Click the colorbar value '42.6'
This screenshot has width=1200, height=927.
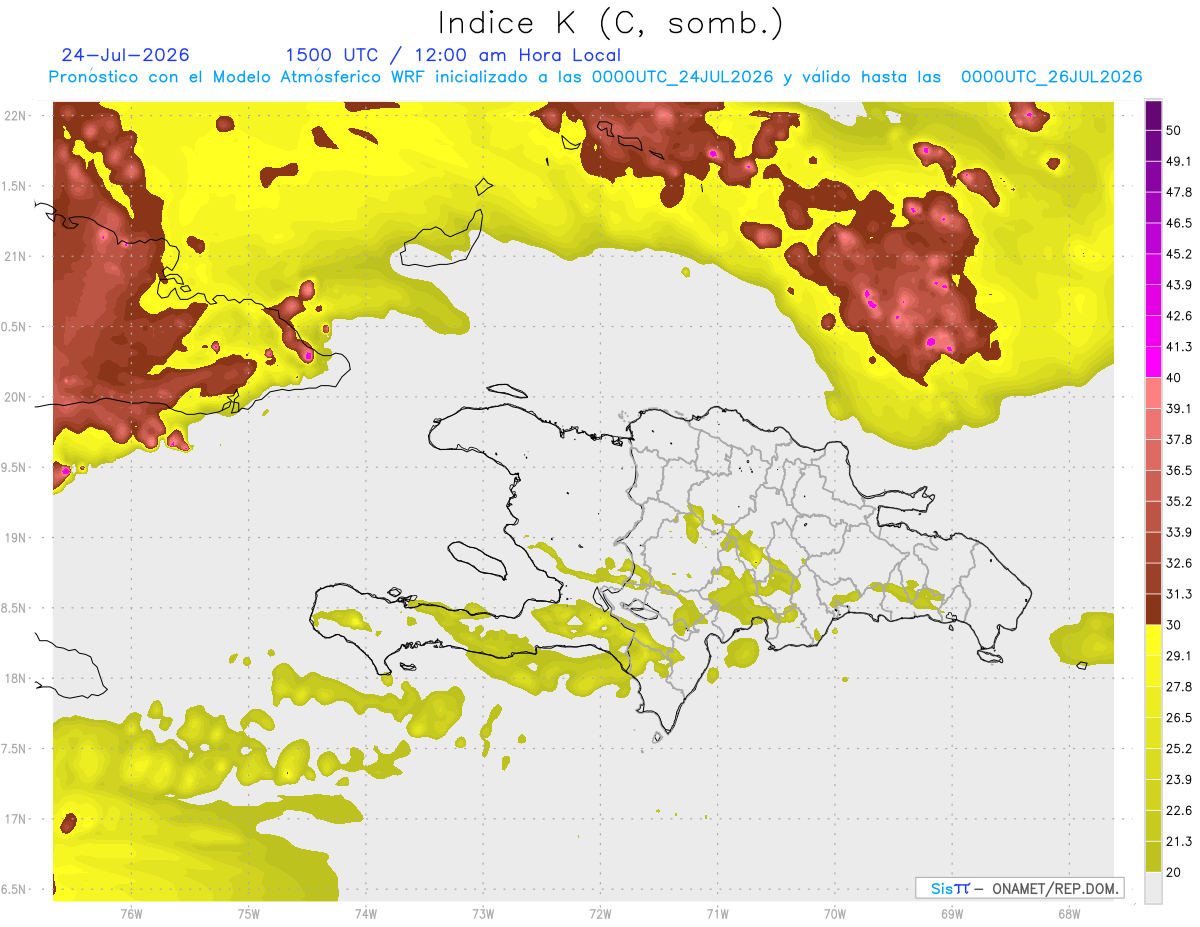pos(1179,316)
